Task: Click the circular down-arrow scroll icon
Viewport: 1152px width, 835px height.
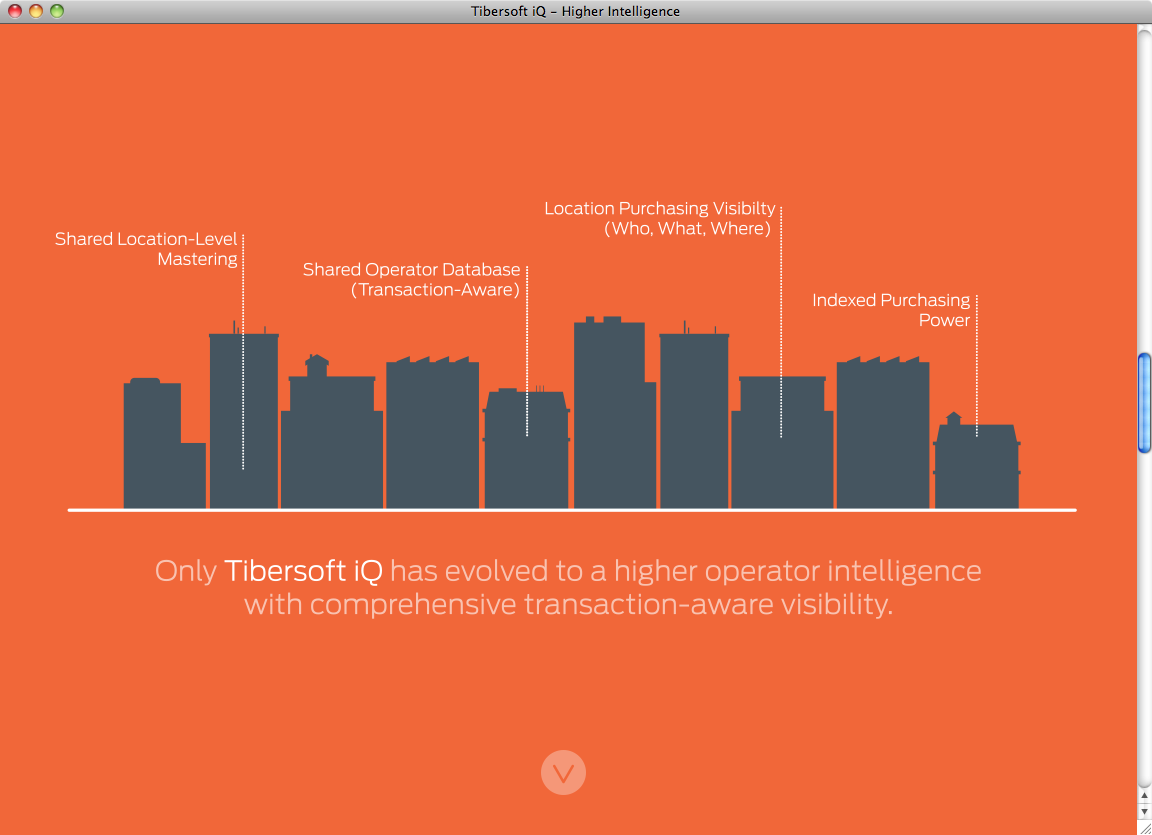Action: (563, 773)
